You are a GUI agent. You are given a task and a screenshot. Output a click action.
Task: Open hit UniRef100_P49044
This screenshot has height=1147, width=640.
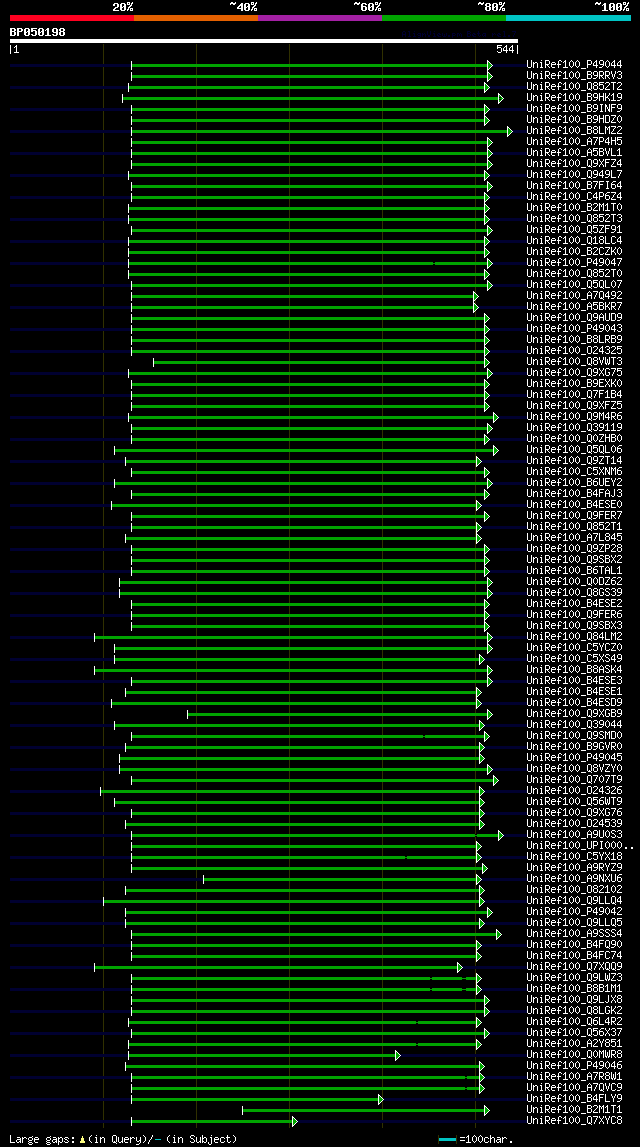click(x=574, y=64)
